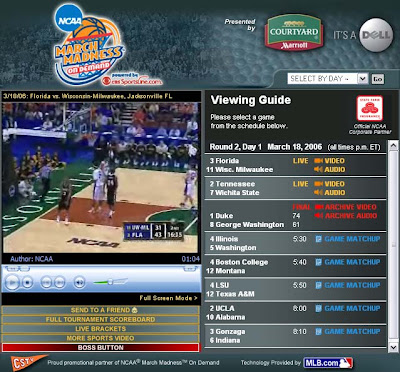Click the 'FINAL' status label
Screen dimensions: 400x372
(302, 207)
